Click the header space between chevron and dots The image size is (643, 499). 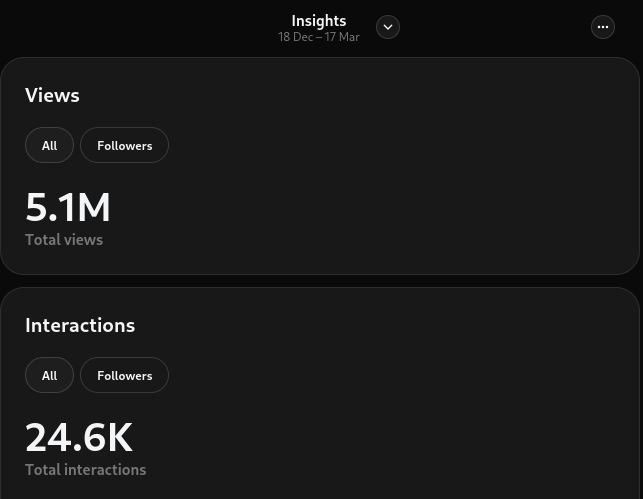point(495,27)
